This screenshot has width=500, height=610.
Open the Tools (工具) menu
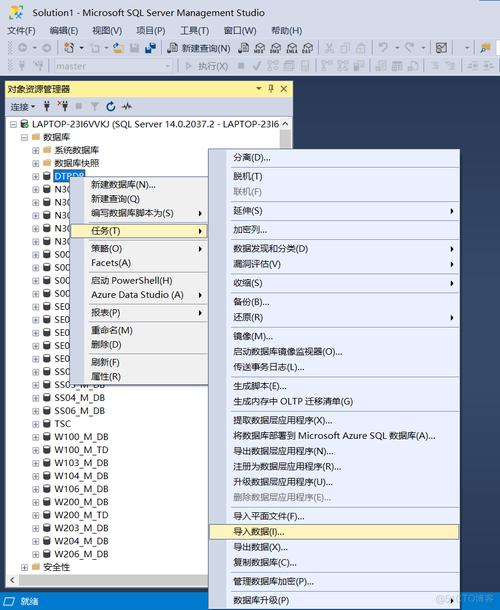pyautogui.click(x=195, y=31)
